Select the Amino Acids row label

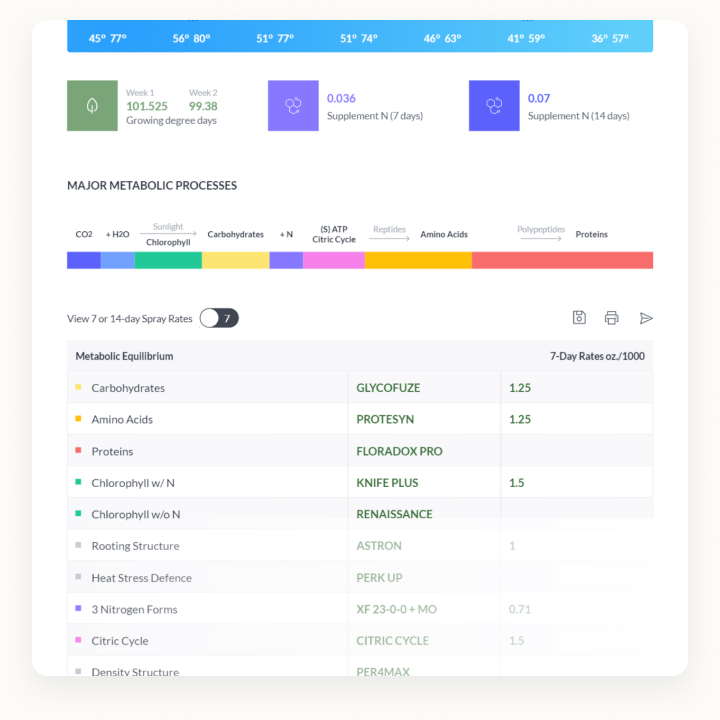(122, 419)
